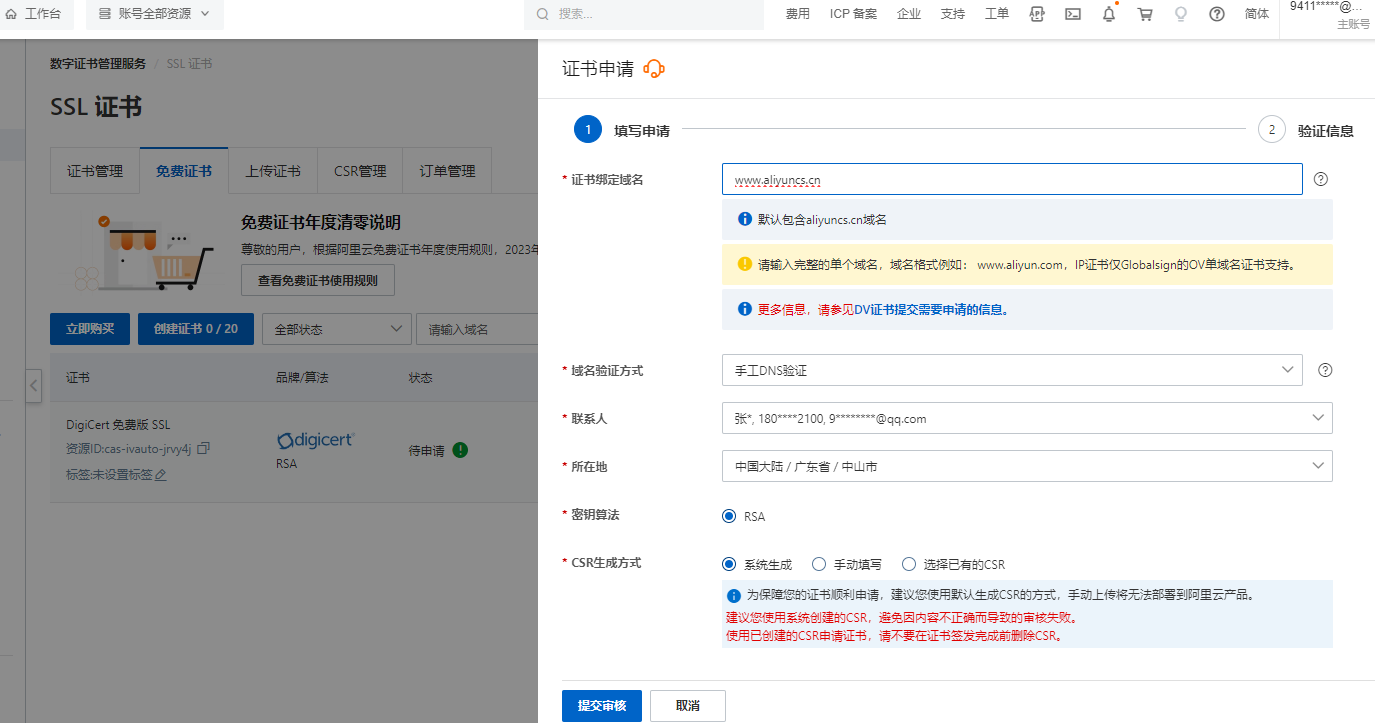Show help for 域名验证方式 field
Viewport: 1375px width, 723px height.
1325,370
